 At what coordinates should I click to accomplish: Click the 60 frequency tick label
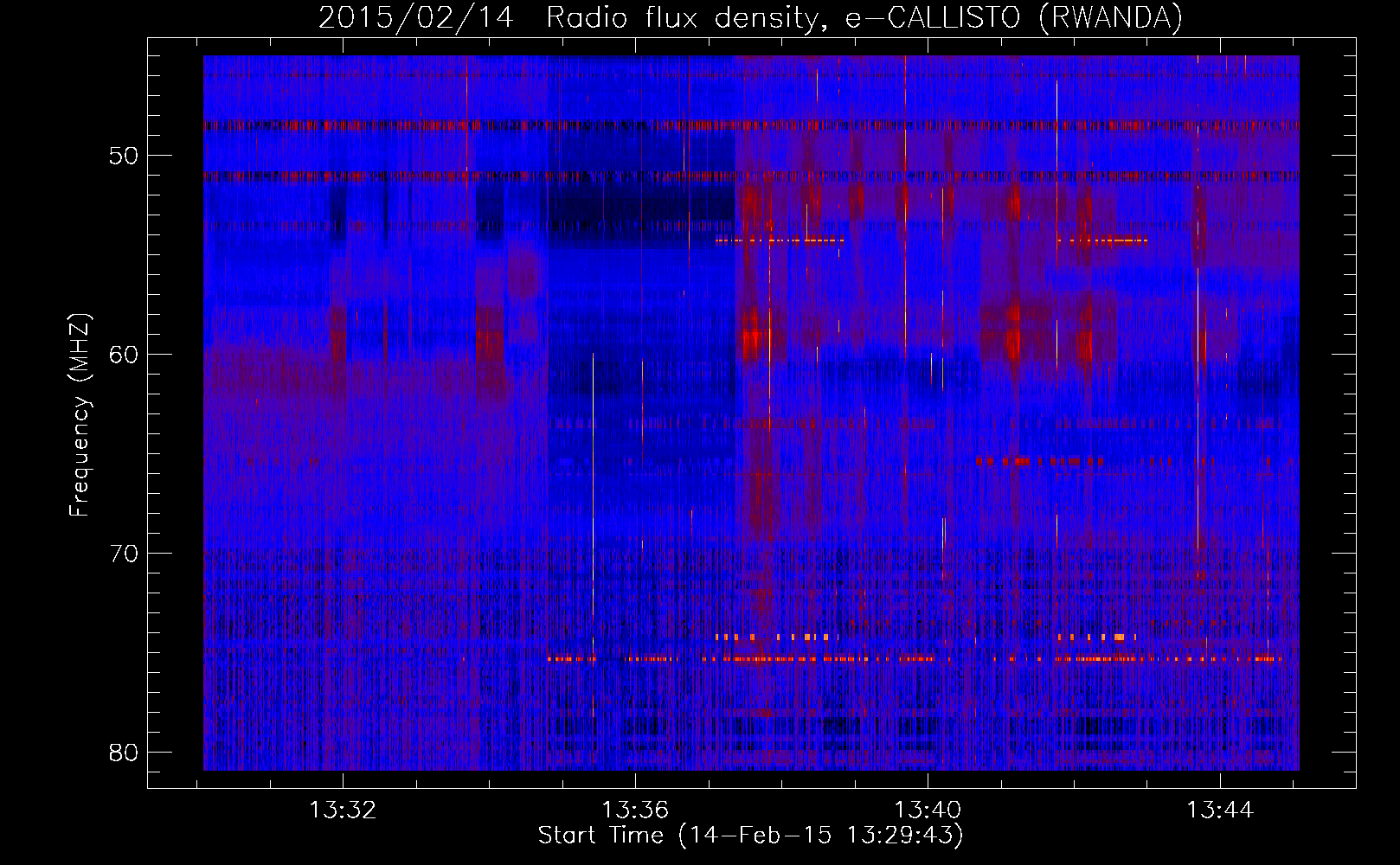(x=125, y=355)
